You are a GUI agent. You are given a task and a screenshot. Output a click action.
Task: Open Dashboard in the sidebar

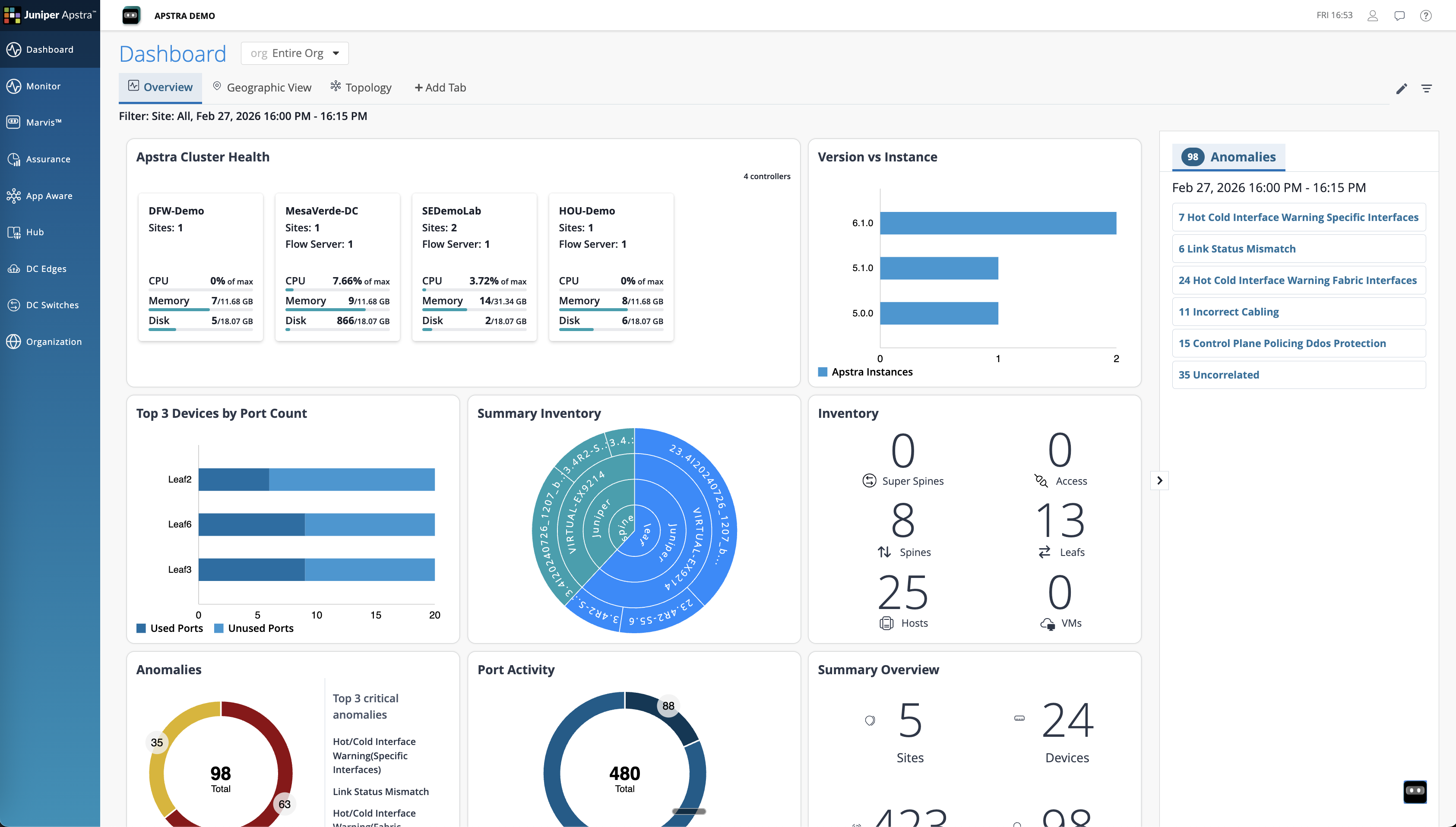click(50, 49)
